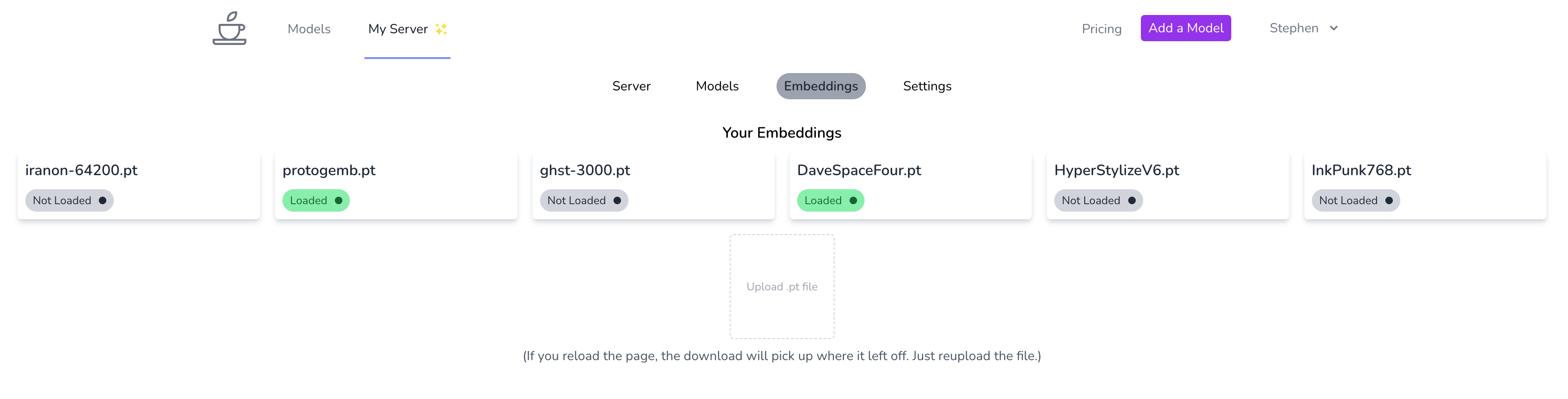This screenshot has height=399, width=1568.
Task: Unload the DaveSpaceFour.pt embedding
Action: tap(830, 201)
